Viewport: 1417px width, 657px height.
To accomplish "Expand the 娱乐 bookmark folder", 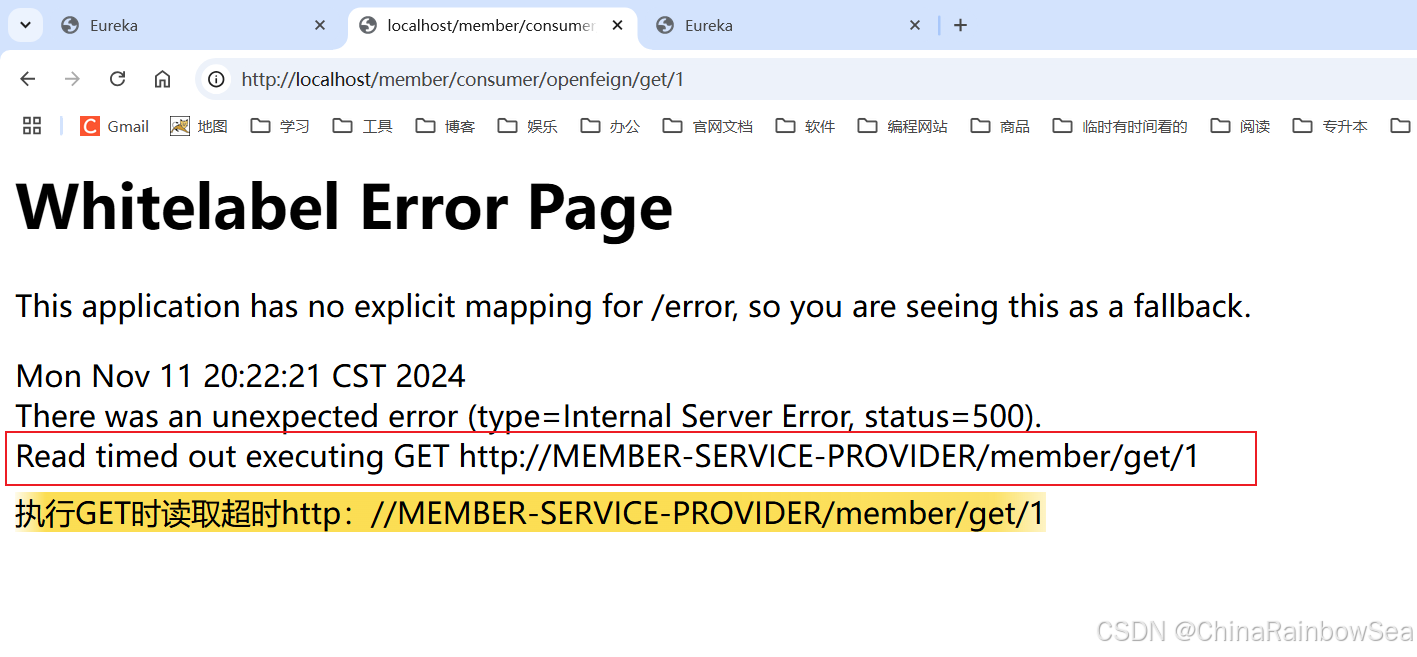I will click(528, 126).
